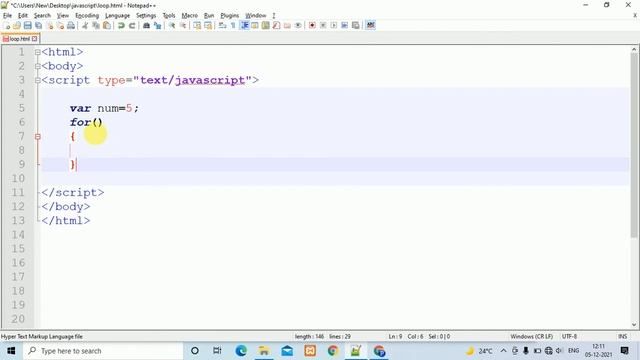
Task: Close the loop.html tab with its X
Action: [x=35, y=39]
